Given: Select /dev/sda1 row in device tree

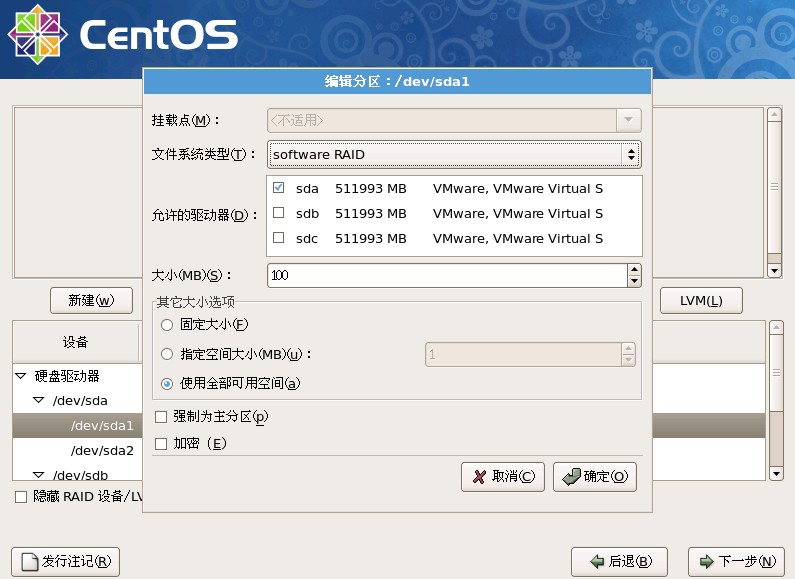Looking at the screenshot, I should click(x=77, y=425).
